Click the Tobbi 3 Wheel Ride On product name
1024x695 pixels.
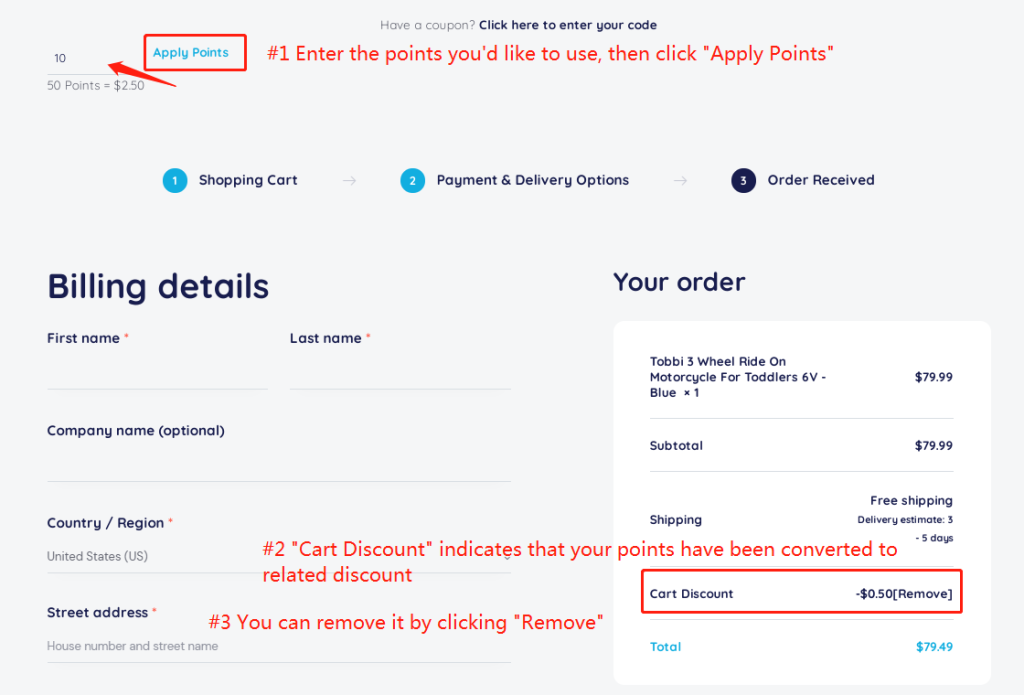click(737, 377)
